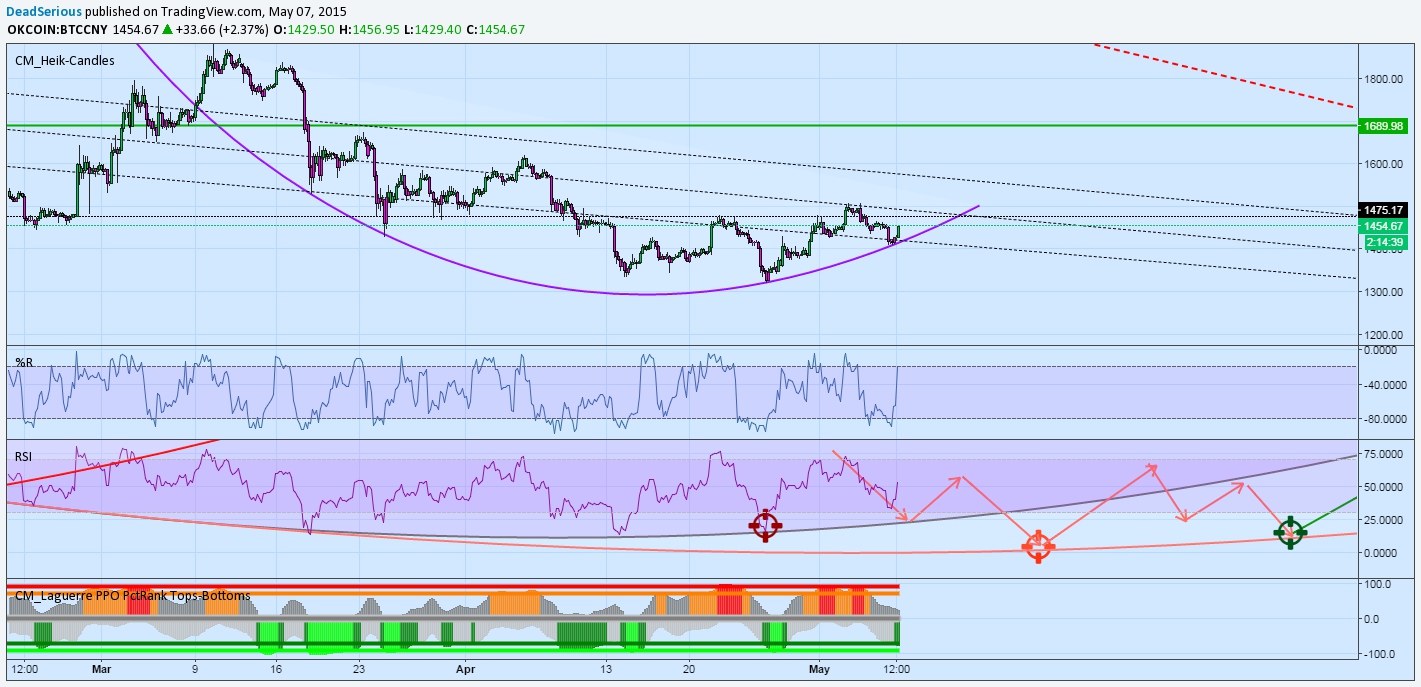Click the green 1689.98 price tag
Image resolution: width=1421 pixels, height=687 pixels.
(1384, 126)
